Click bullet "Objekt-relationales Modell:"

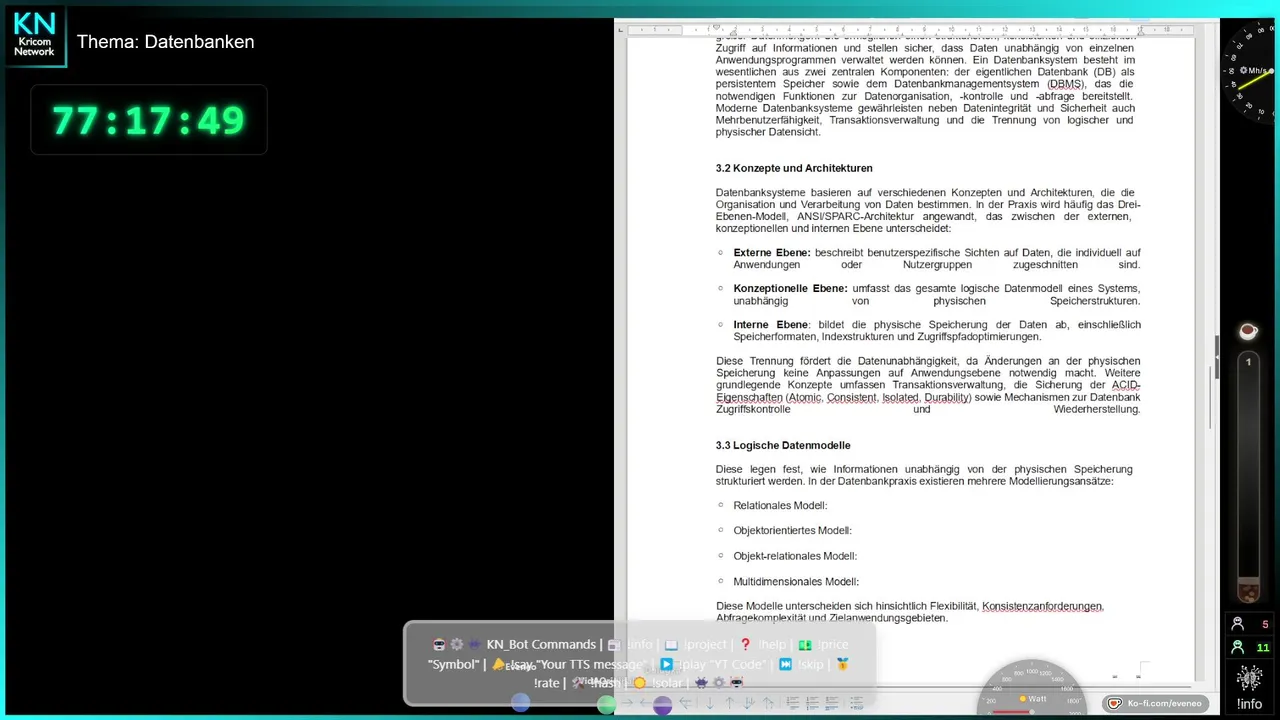795,556
